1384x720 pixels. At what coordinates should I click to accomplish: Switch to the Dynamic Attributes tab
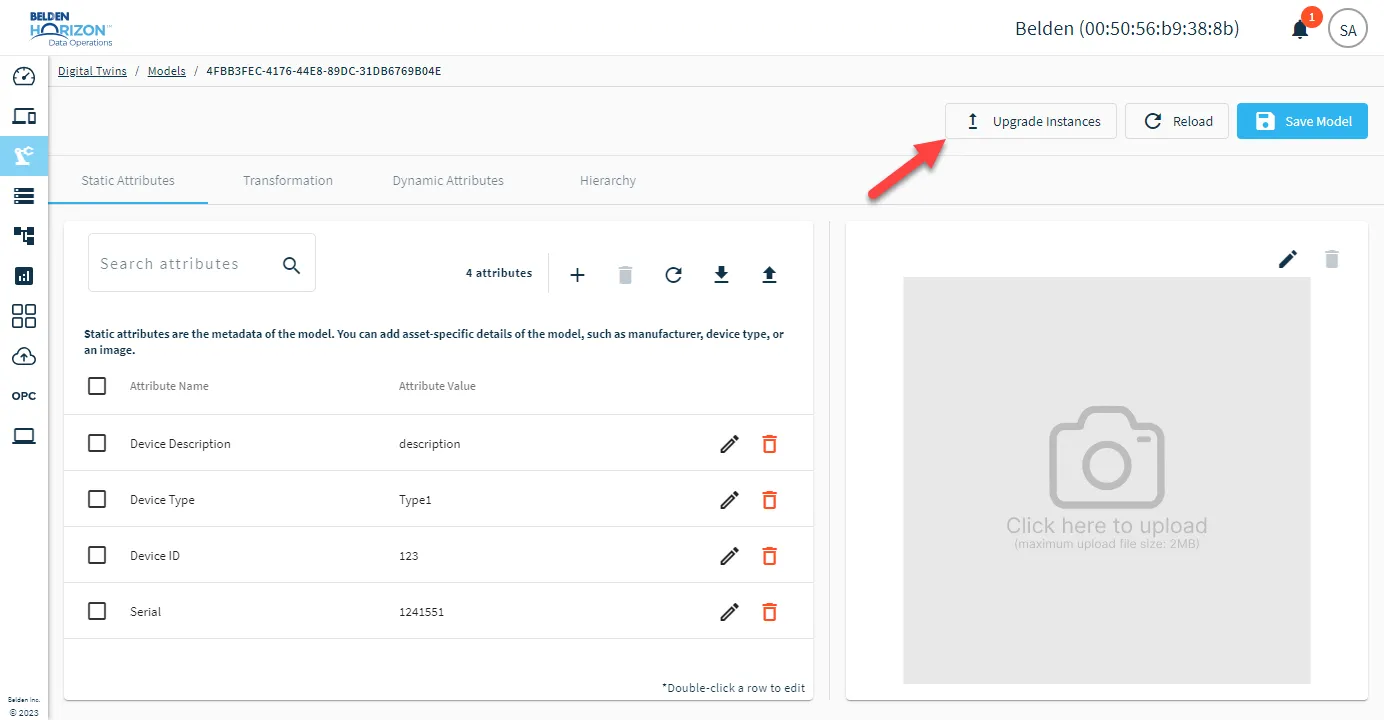tap(448, 181)
